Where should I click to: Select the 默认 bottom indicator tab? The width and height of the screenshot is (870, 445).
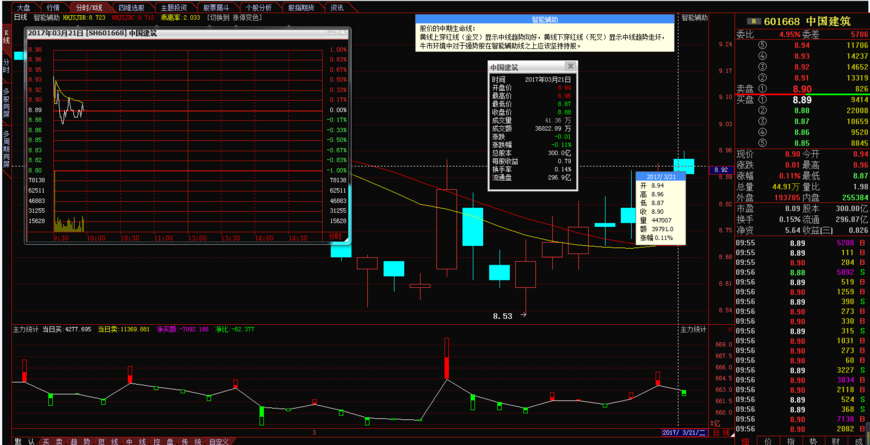(25, 441)
